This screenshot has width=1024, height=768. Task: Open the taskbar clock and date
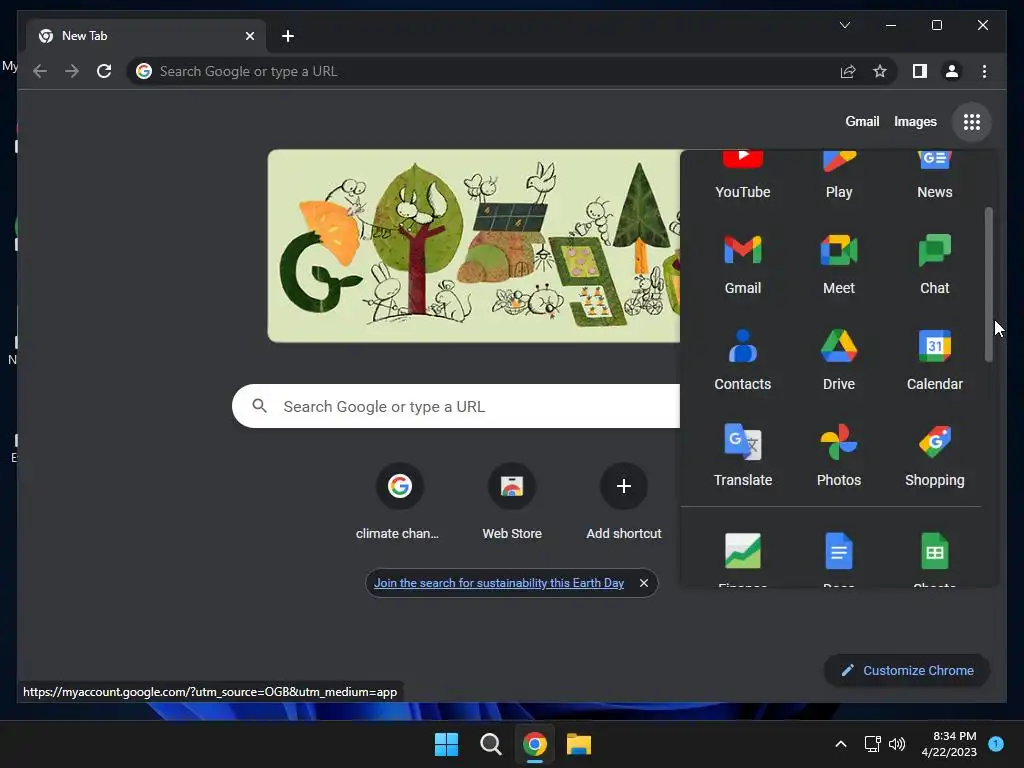click(x=949, y=744)
